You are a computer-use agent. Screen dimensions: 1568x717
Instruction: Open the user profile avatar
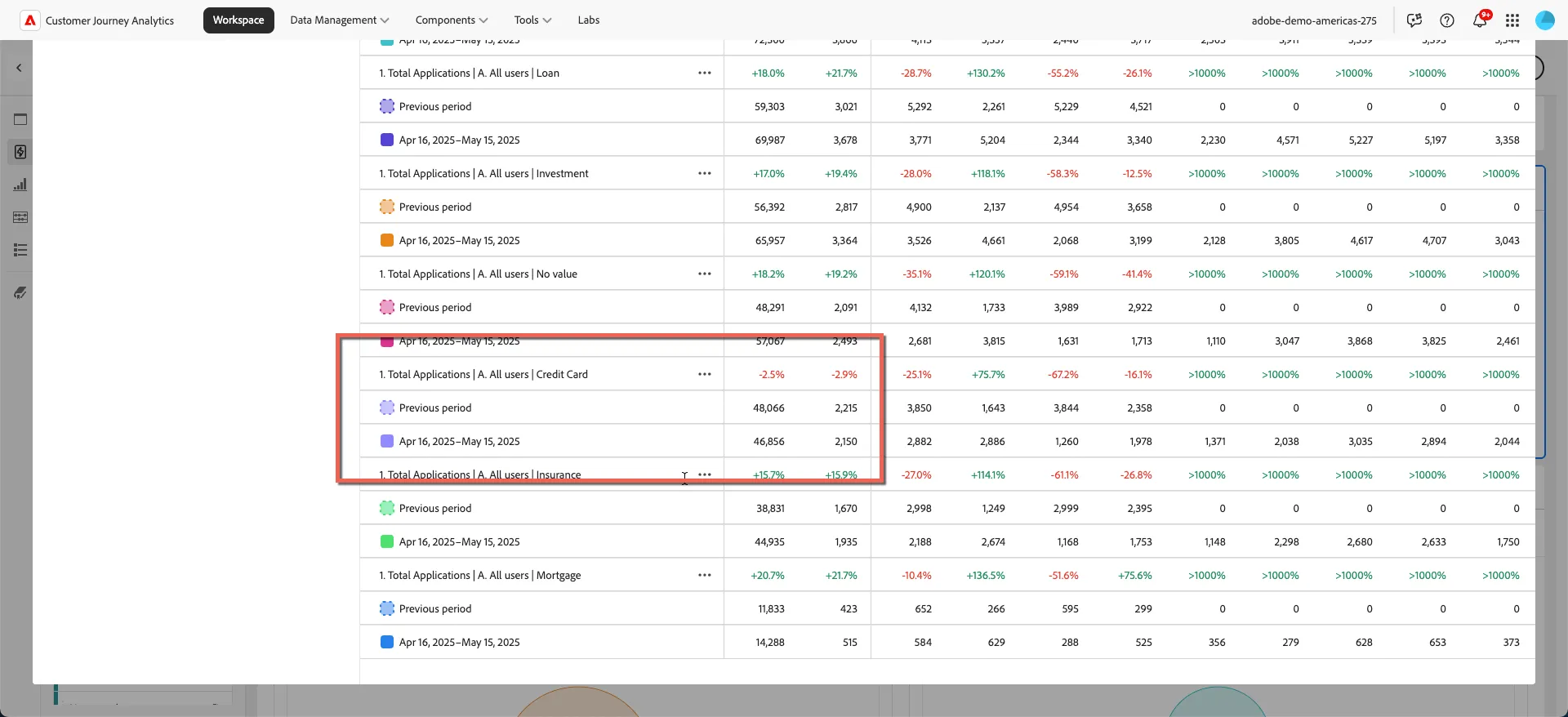pyautogui.click(x=1545, y=20)
